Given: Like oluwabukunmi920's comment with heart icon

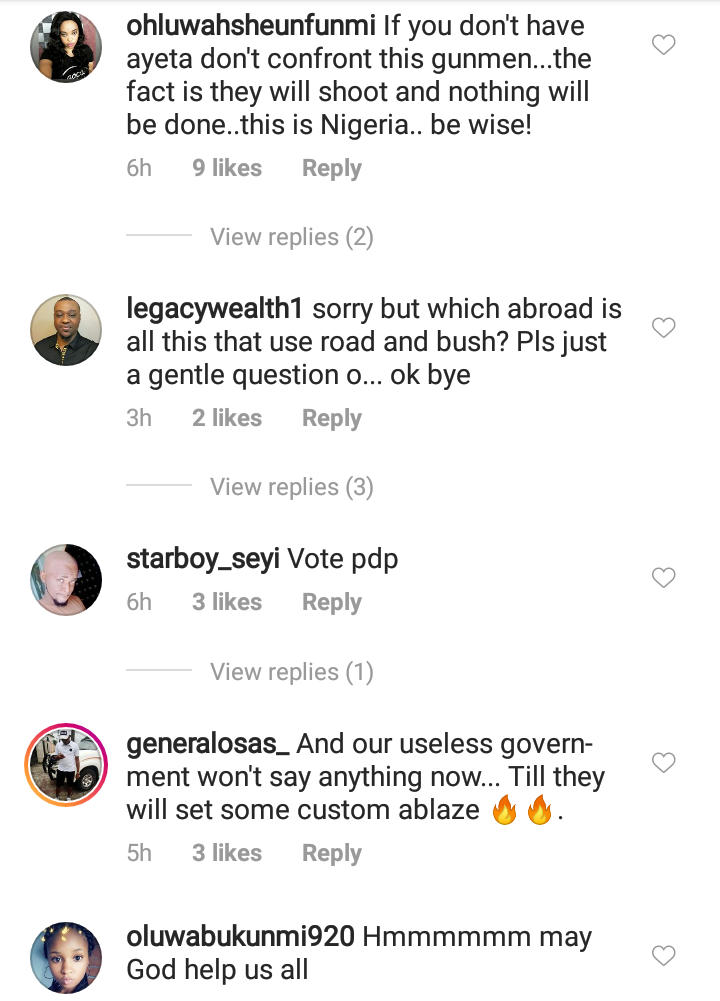Looking at the screenshot, I should pos(663,956).
